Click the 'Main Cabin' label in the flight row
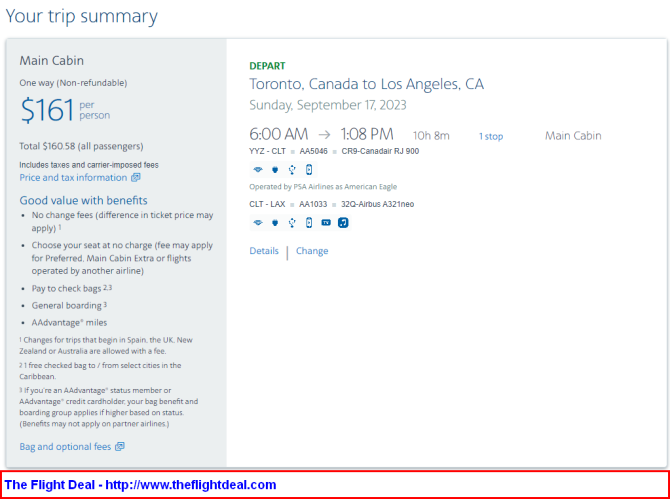 point(573,136)
